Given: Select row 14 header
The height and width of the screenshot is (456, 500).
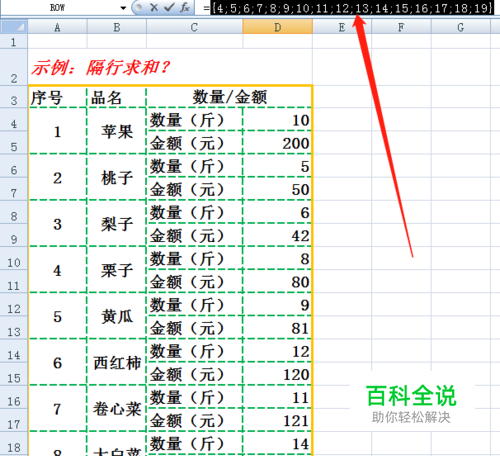Looking at the screenshot, I should click(14, 351).
